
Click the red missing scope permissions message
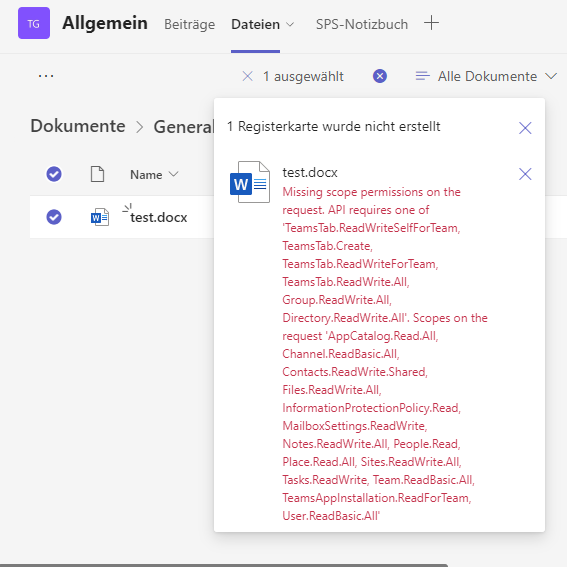coord(385,354)
